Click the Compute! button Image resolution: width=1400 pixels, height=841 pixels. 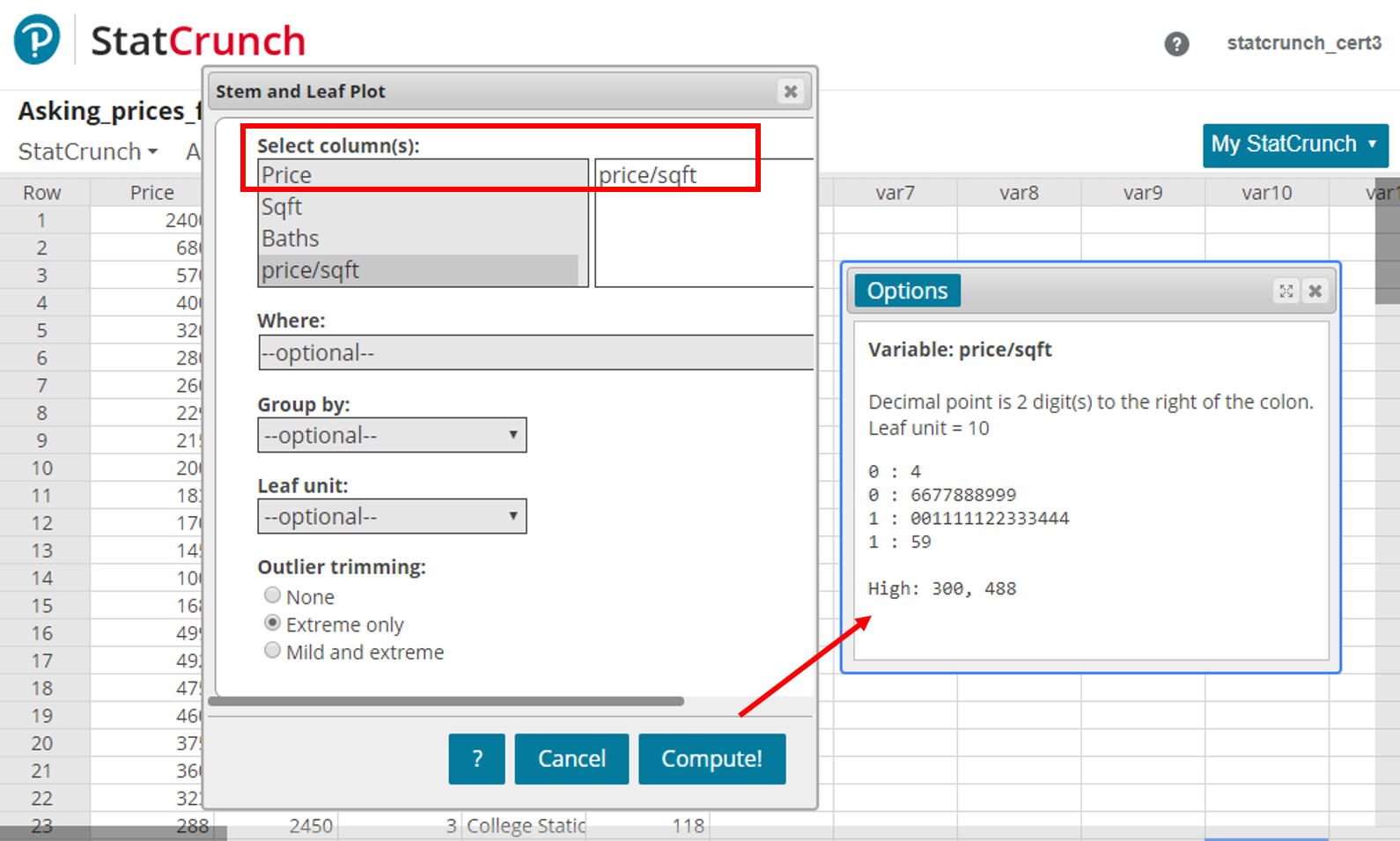tap(711, 758)
